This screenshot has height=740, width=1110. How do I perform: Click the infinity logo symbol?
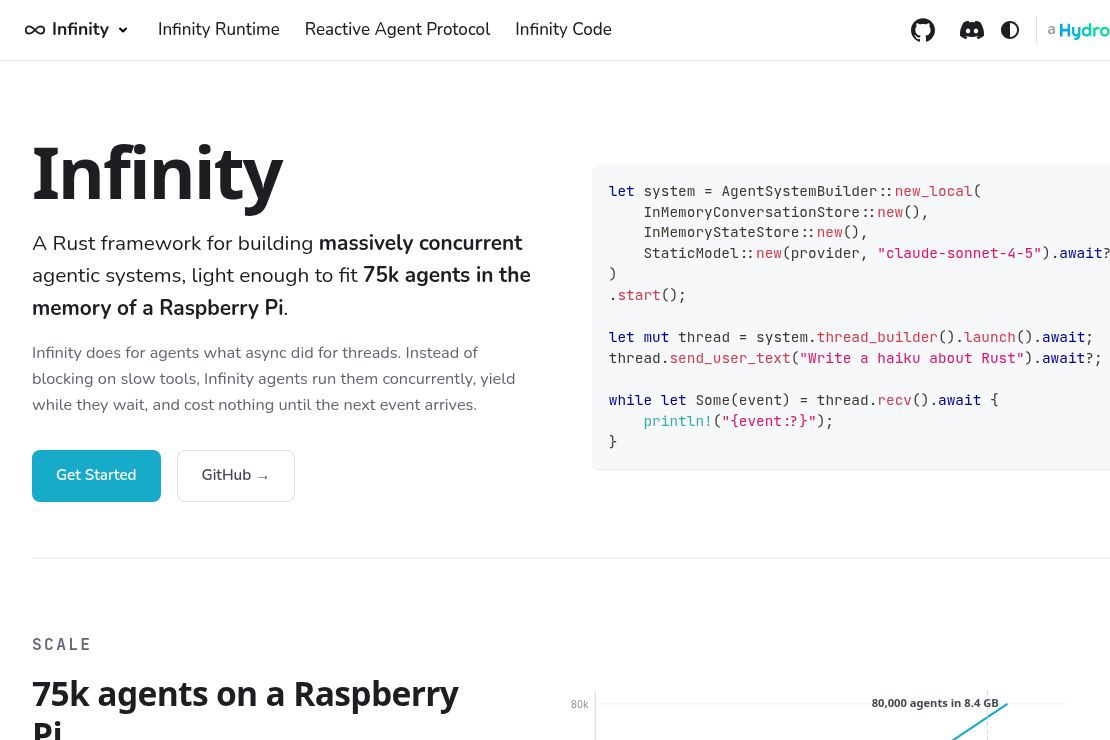coord(35,30)
